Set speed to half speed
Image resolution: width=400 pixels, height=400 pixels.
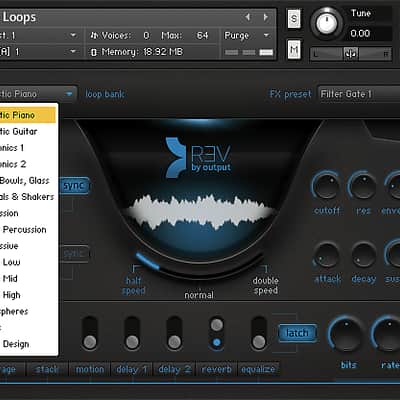(x=134, y=285)
